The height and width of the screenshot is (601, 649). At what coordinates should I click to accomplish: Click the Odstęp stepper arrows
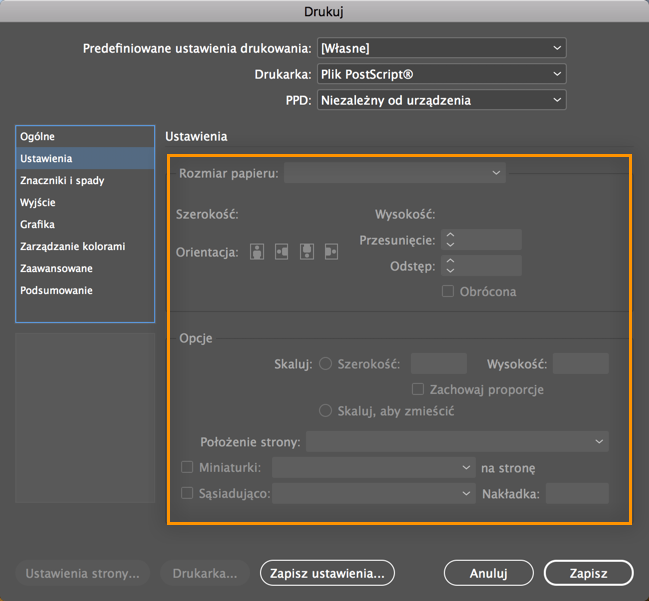point(450,266)
